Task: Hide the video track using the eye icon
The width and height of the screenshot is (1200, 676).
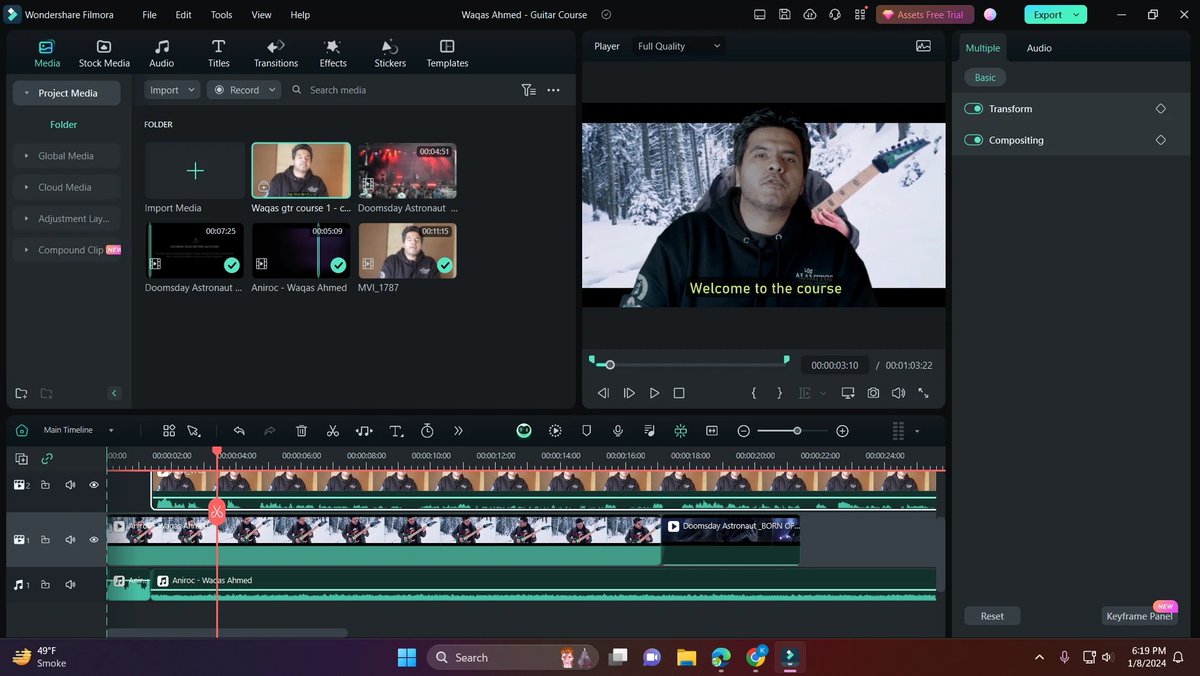Action: (x=93, y=539)
